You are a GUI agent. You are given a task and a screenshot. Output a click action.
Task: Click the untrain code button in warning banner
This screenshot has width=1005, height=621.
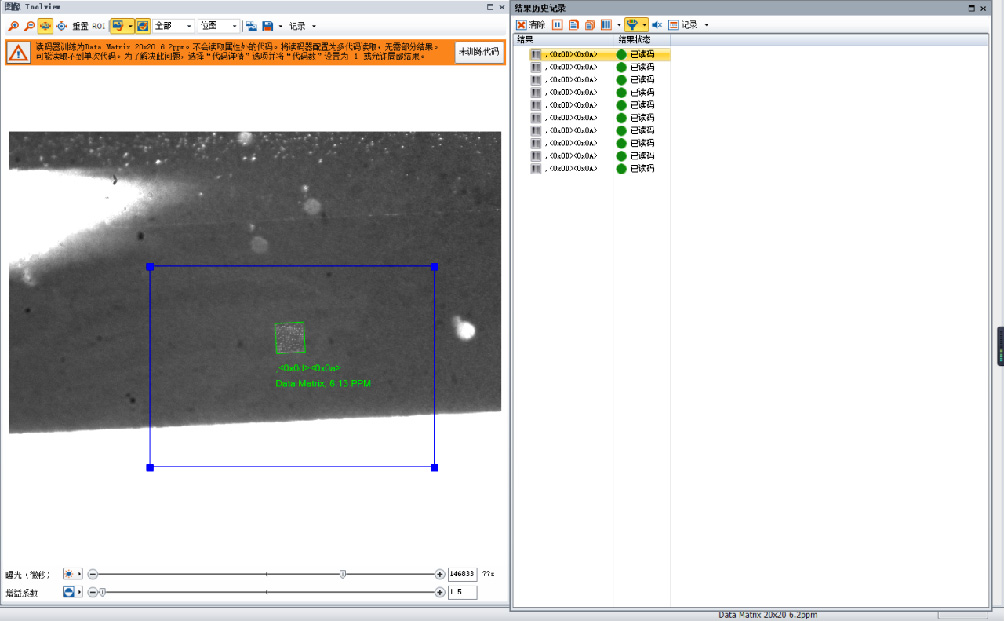[479, 52]
